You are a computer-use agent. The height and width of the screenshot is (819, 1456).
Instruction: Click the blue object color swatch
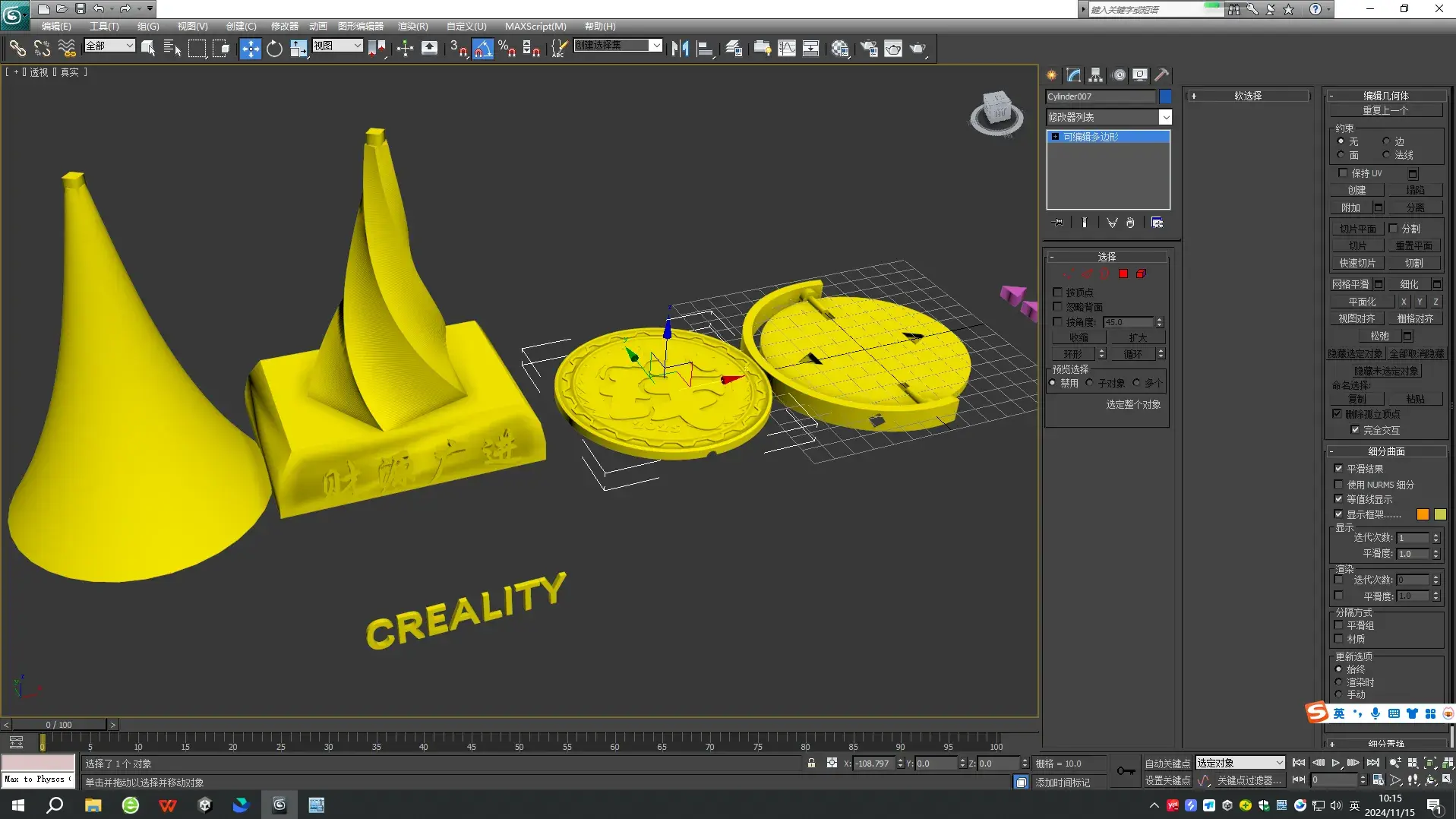1165,96
